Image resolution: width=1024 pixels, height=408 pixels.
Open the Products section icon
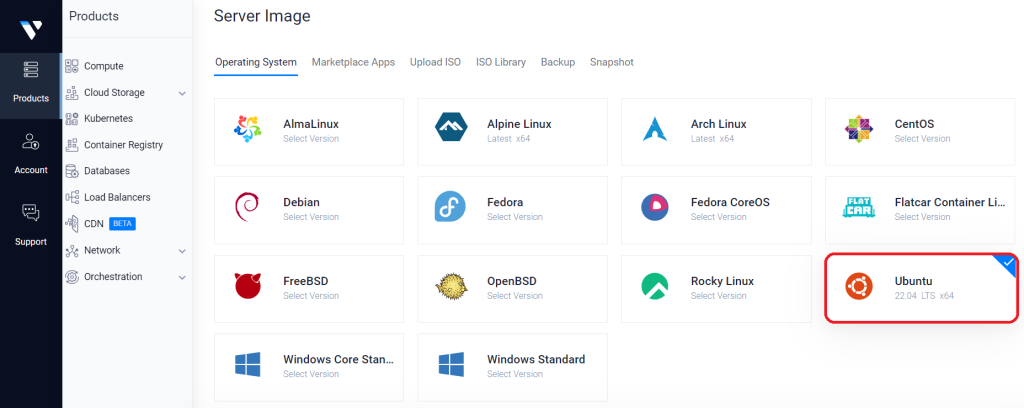[x=31, y=69]
